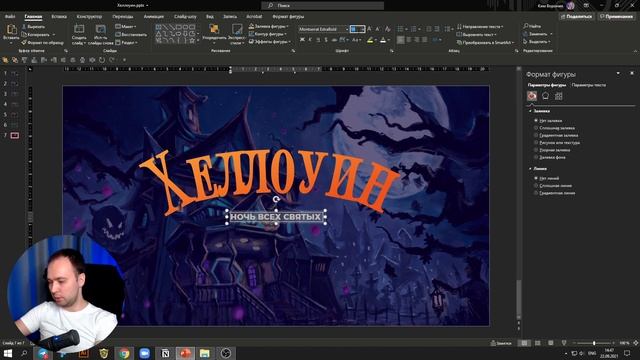Apply Формат по образцу format painter

click(x=42, y=42)
